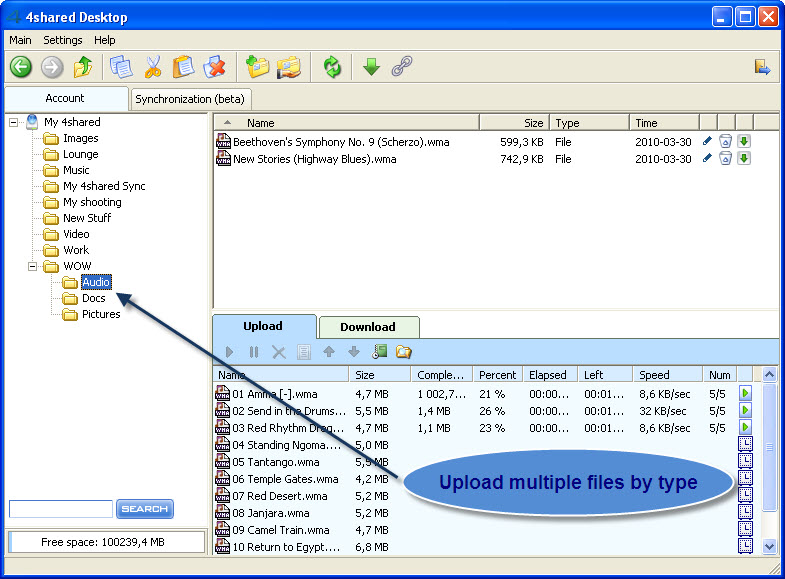Click the search text input field
785x579 pixels.
61,509
